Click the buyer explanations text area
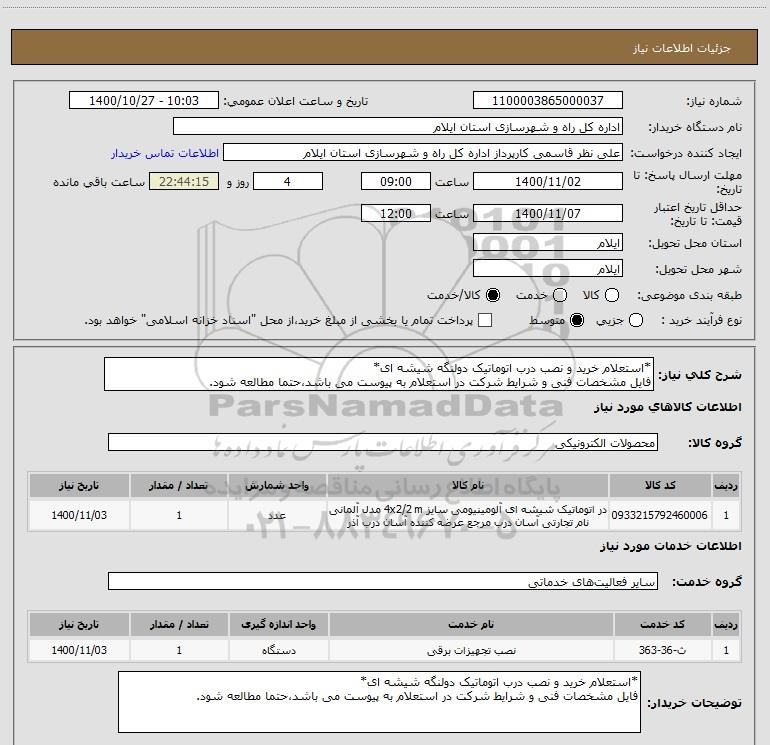Viewport: 770px width, 745px height. [379, 702]
